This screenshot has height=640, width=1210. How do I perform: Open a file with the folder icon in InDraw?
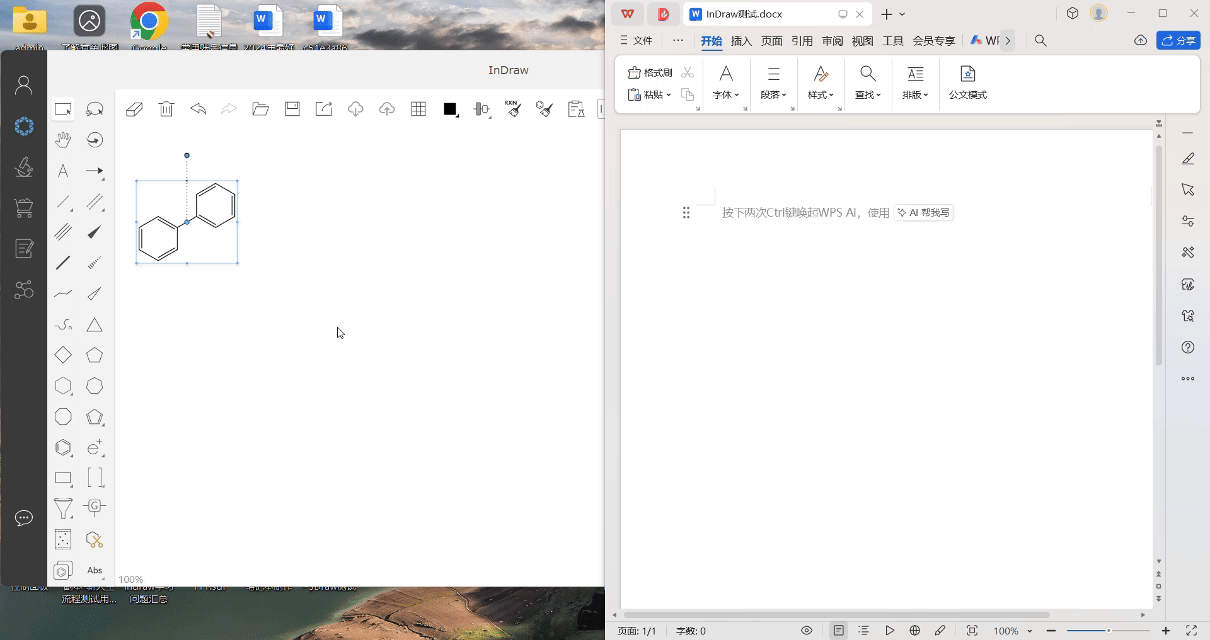coord(261,109)
